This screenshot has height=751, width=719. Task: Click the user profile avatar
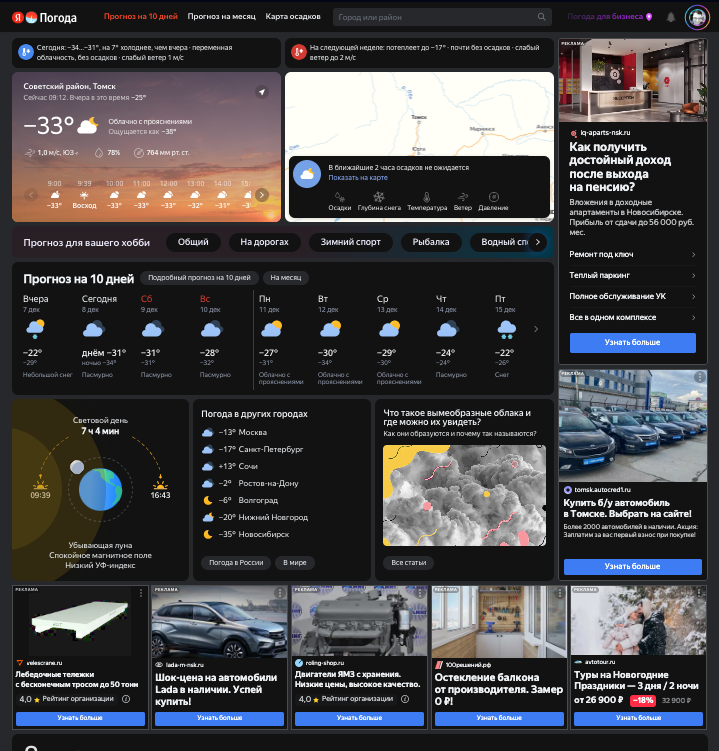pyautogui.click(x=696, y=17)
